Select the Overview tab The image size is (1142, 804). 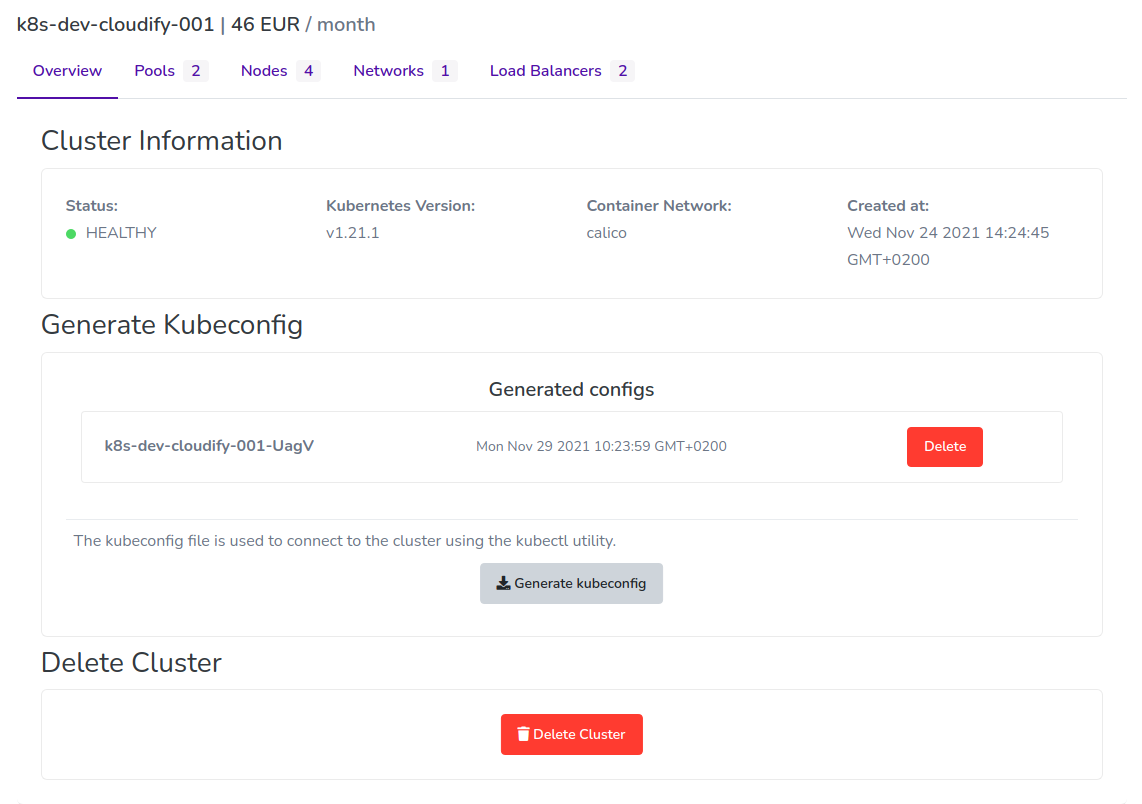(x=67, y=70)
